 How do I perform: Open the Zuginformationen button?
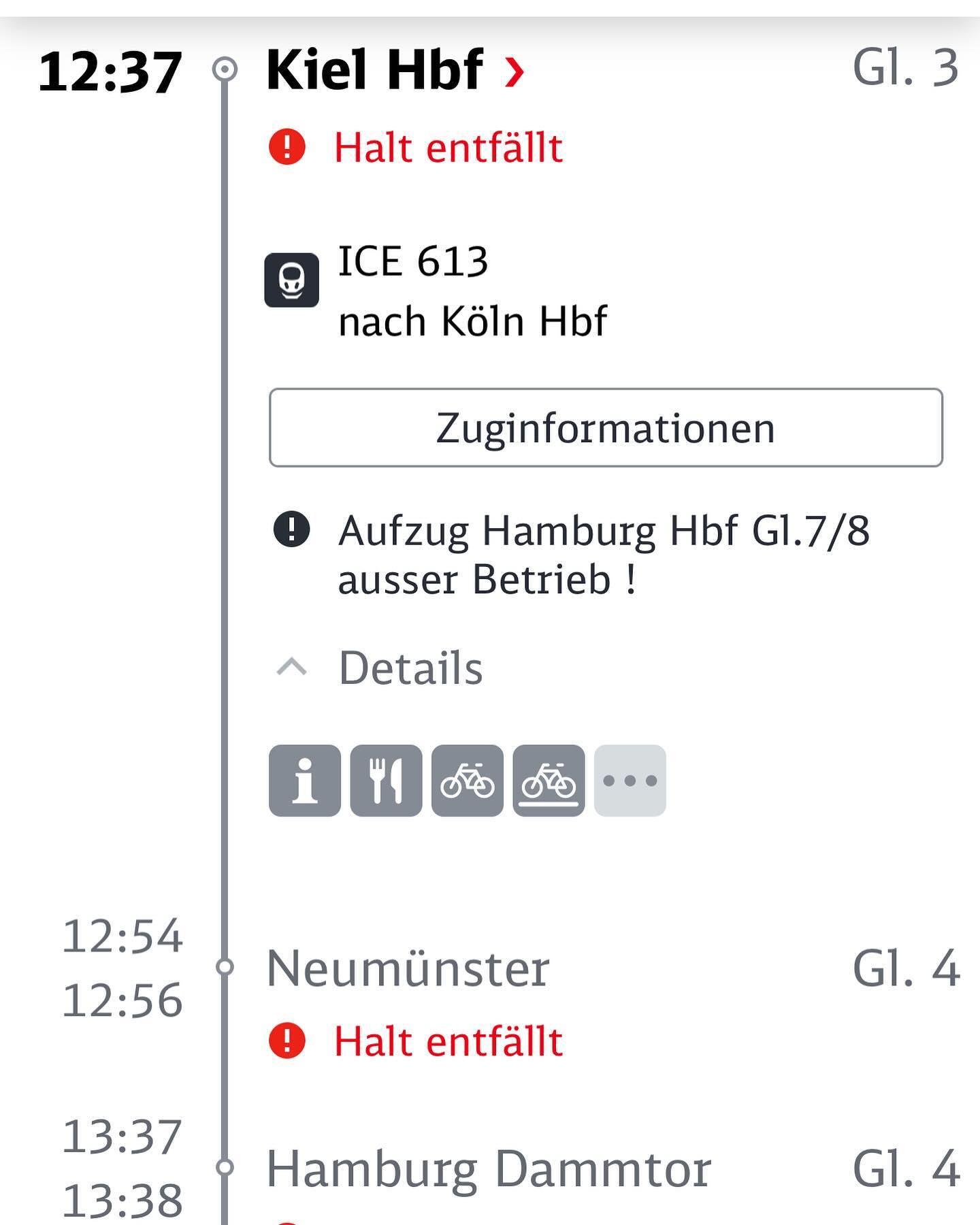(x=606, y=427)
